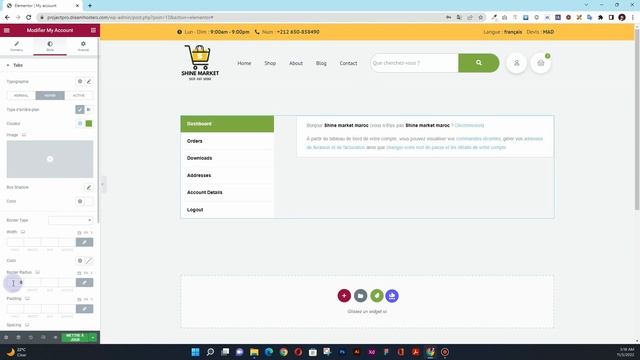
Task: Switch to the Style tab
Action: point(50,46)
